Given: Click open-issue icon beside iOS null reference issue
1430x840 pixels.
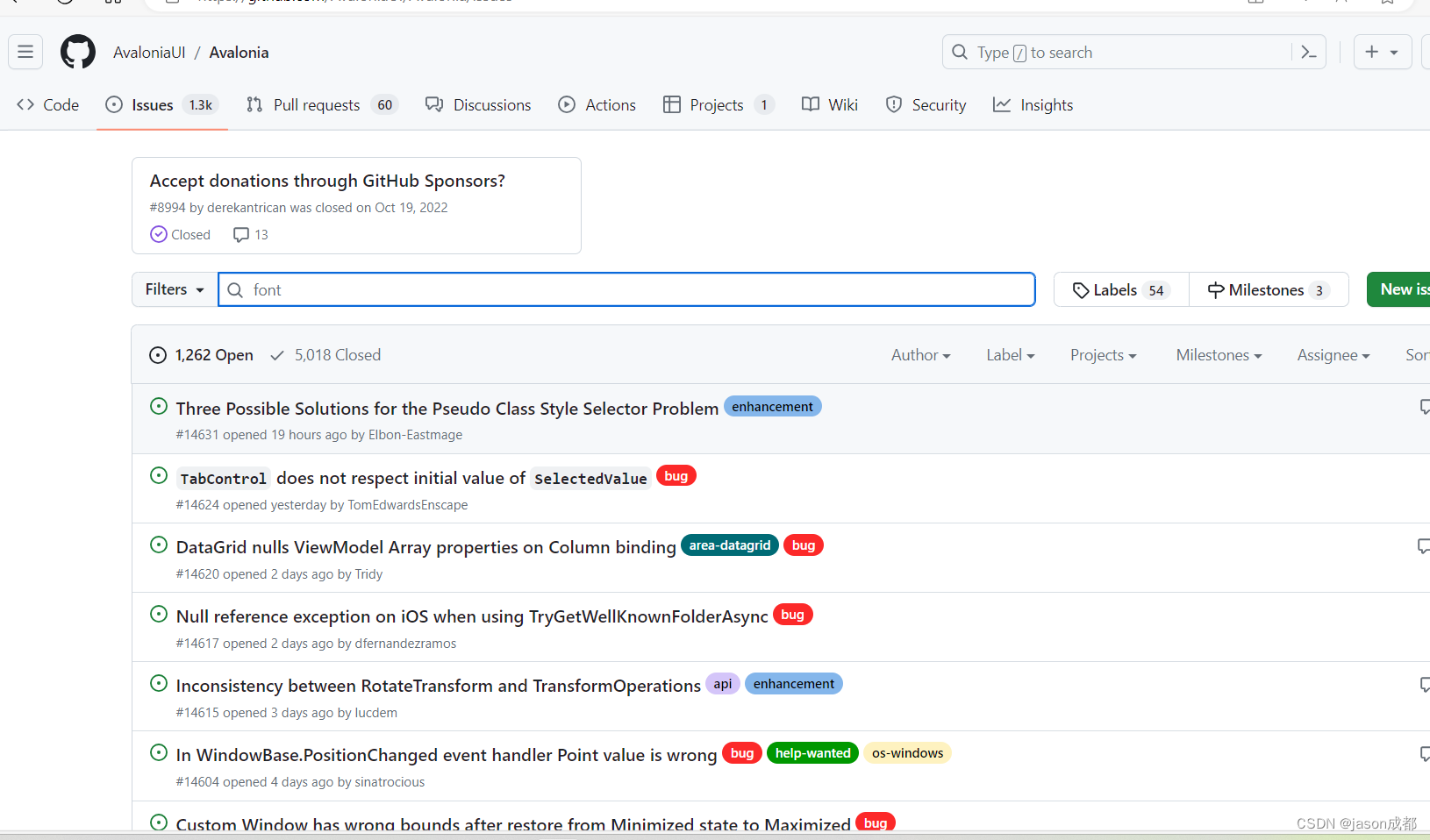Looking at the screenshot, I should coord(159,614).
